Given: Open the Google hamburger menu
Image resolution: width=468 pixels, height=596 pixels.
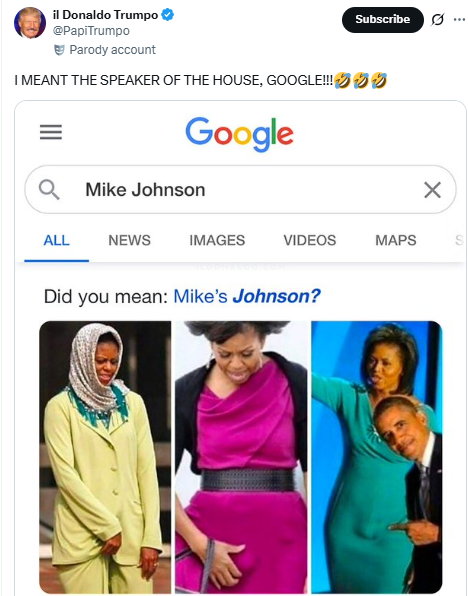Looking at the screenshot, I should [51, 132].
